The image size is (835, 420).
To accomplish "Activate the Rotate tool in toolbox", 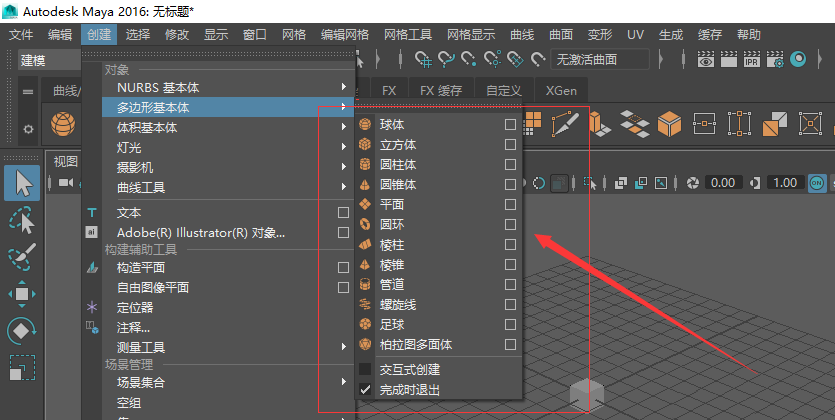I will [22, 331].
